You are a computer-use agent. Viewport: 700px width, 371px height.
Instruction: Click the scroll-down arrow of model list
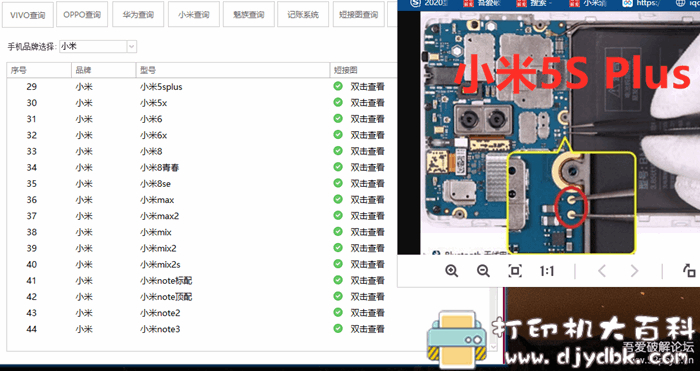pyautogui.click(x=493, y=346)
